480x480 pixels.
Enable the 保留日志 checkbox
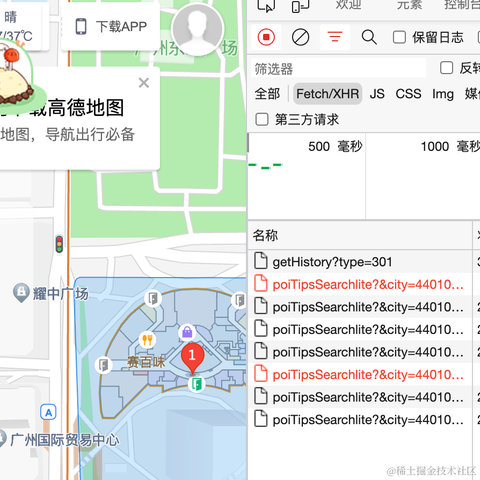399,37
